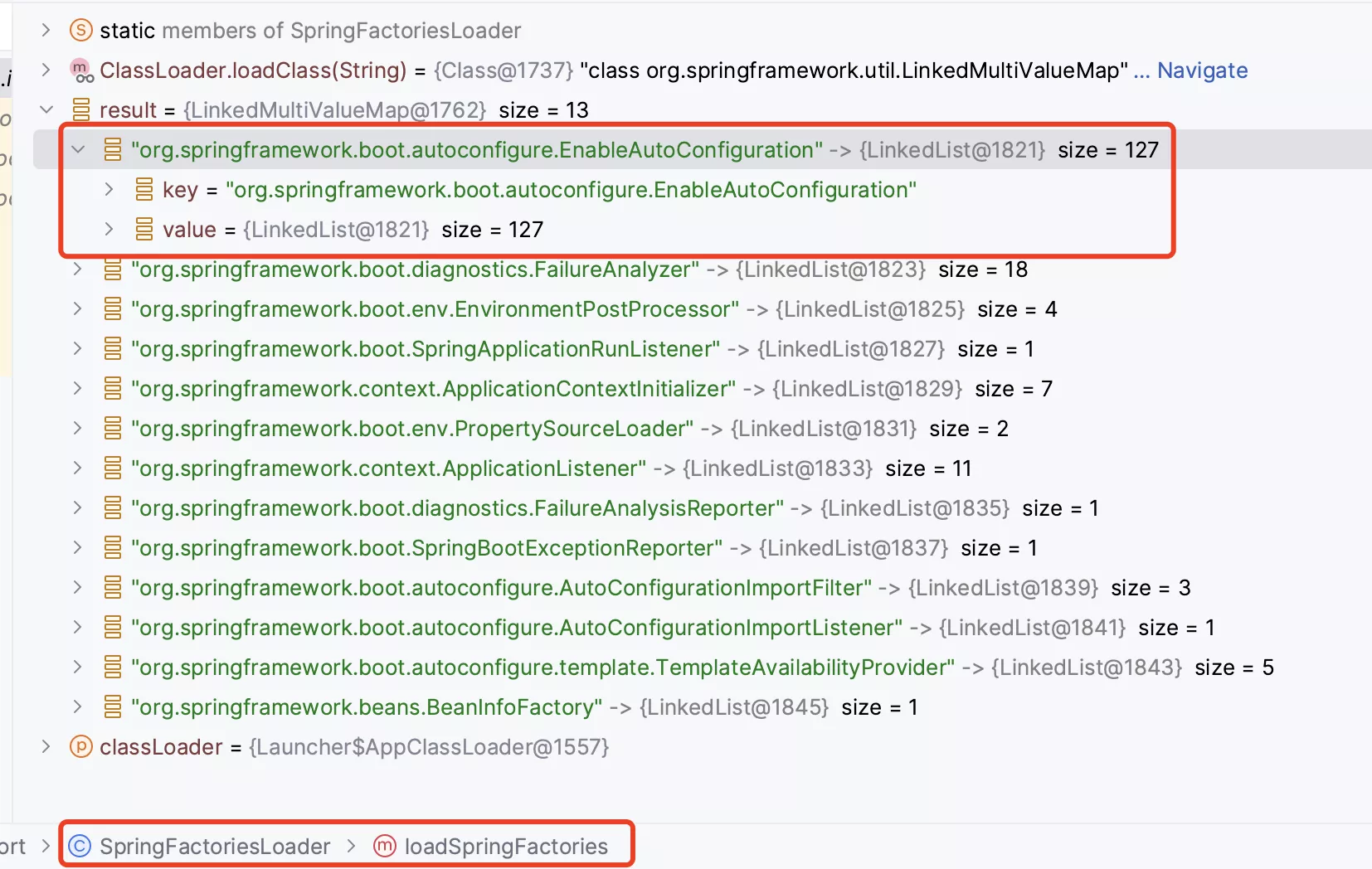Click the result variable list icon

click(x=81, y=110)
